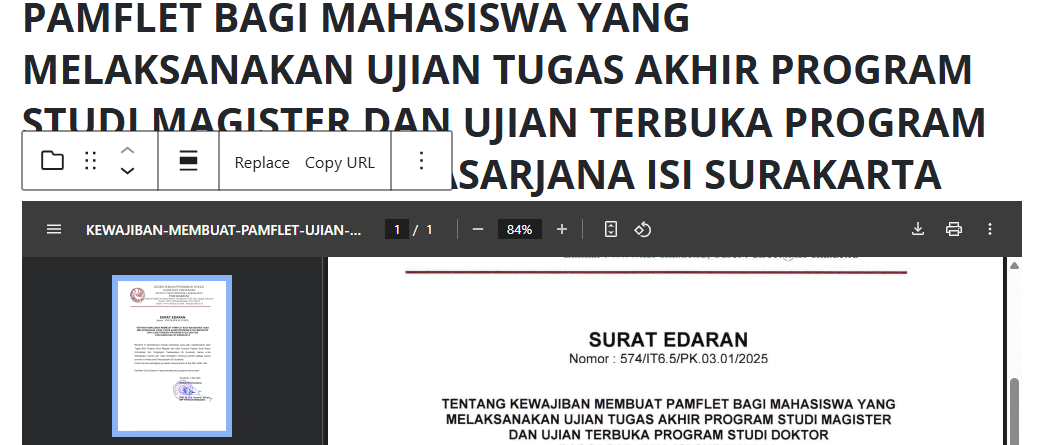Move the block up with the chevron
This screenshot has height=445, width=1037.
(127, 150)
